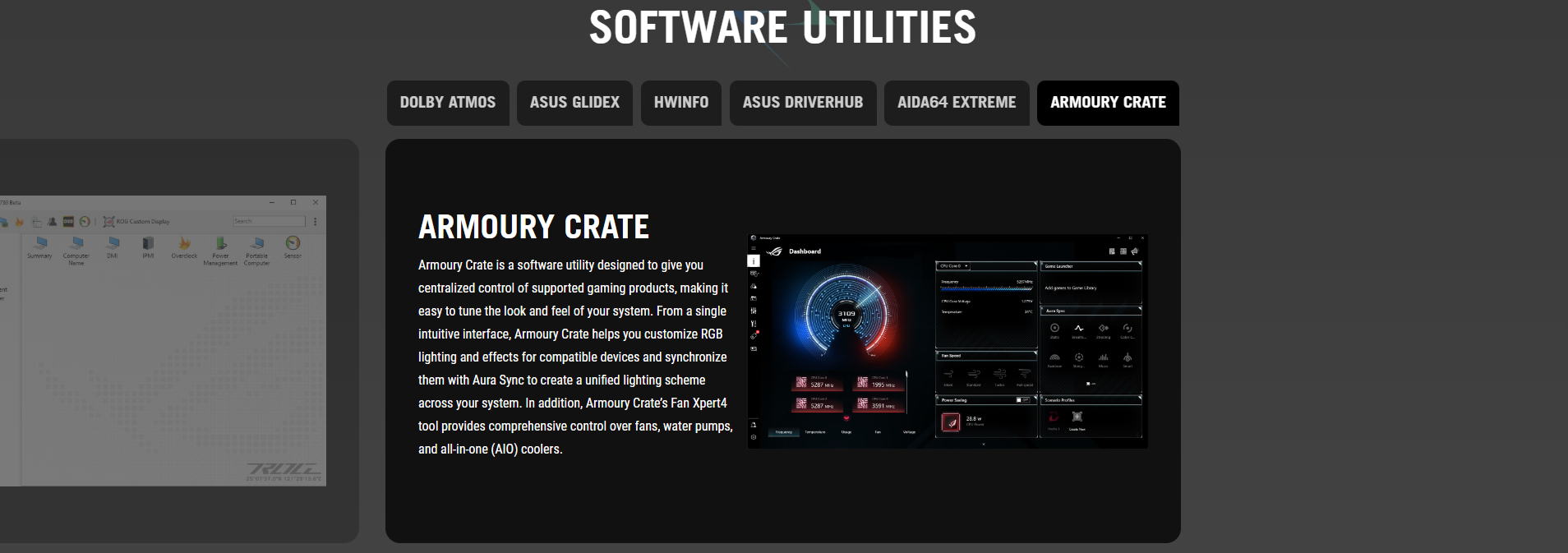Screen dimensions: 1568x553
Task: Click Create New under Scenario Profiles
Action: (x=1077, y=420)
